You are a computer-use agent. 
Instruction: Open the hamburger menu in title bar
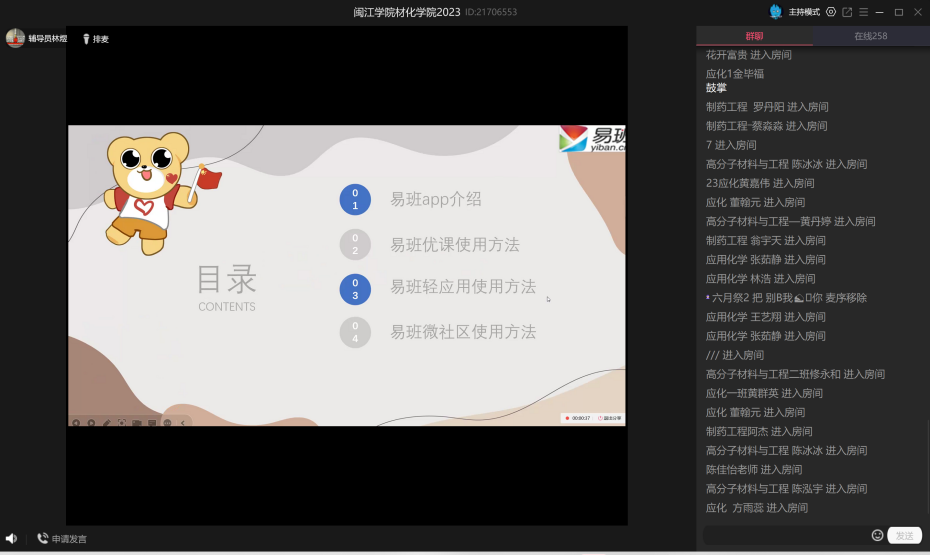click(x=864, y=12)
